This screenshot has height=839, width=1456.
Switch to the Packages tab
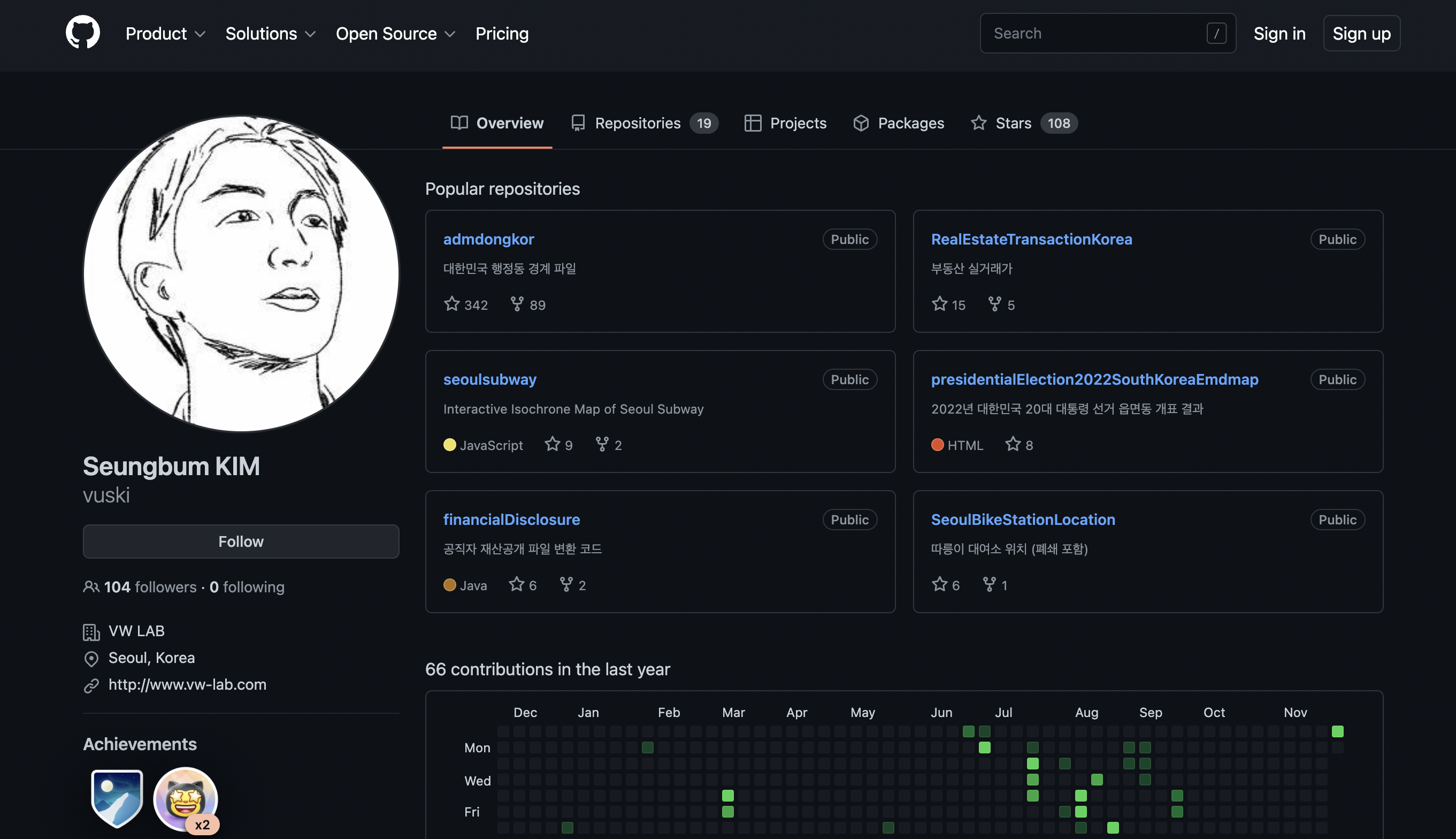pos(899,123)
